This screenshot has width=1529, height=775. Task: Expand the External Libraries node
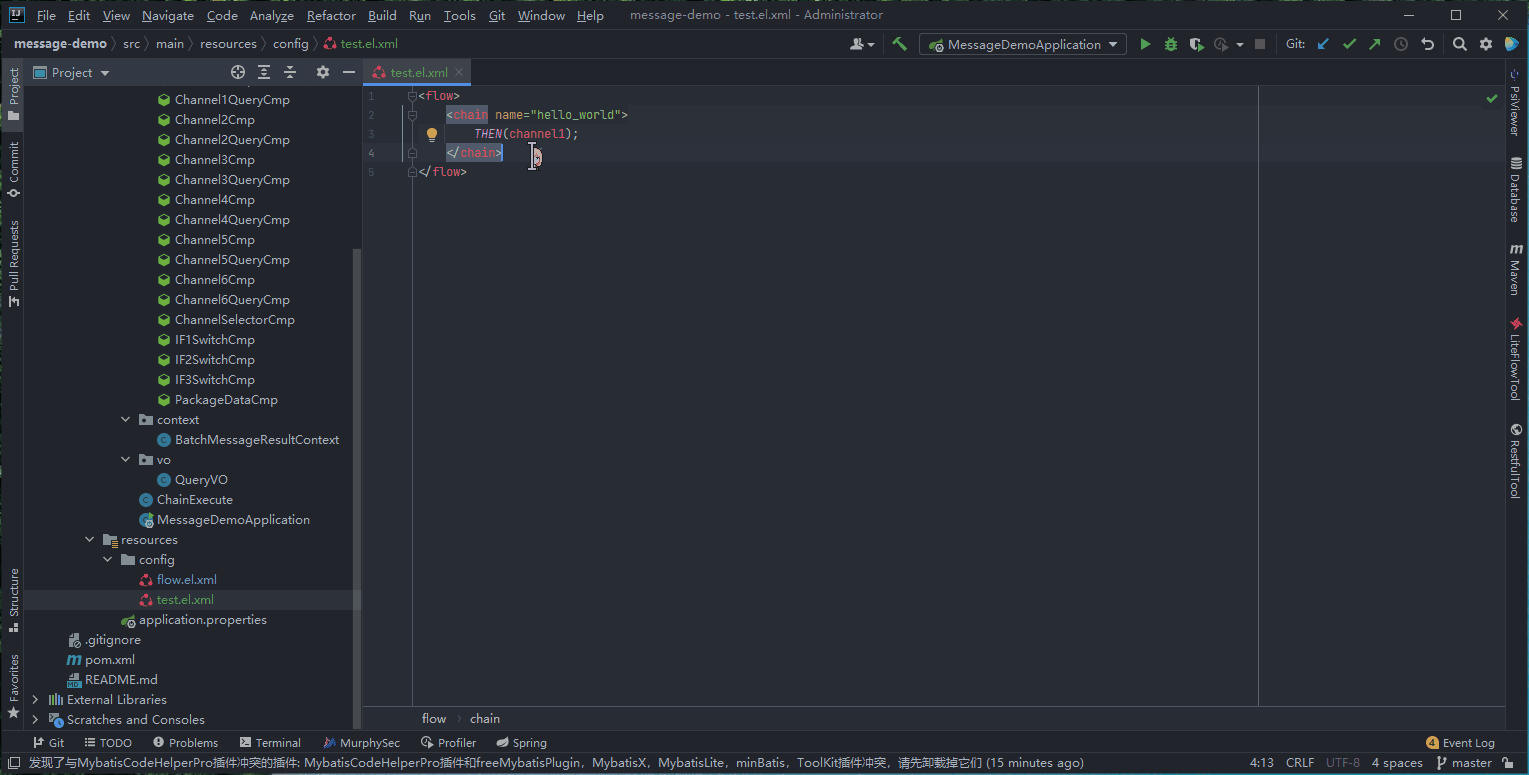point(35,700)
